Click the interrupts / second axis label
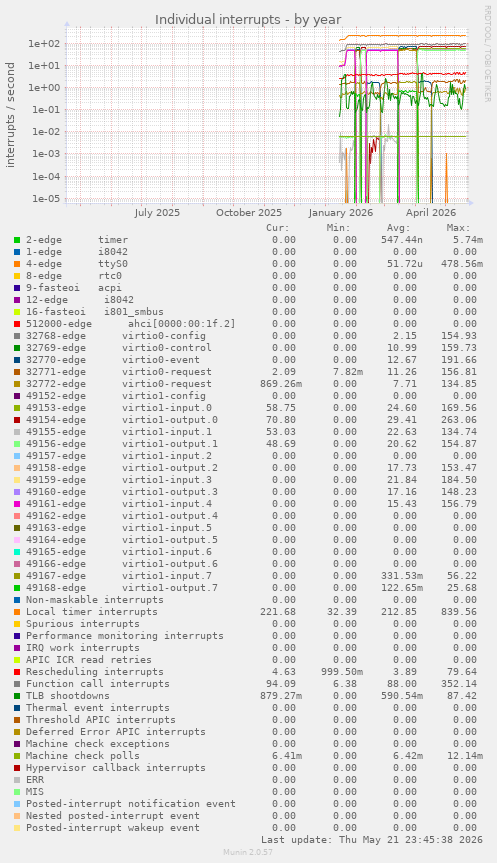The image size is (497, 863). pyautogui.click(x=11, y=115)
